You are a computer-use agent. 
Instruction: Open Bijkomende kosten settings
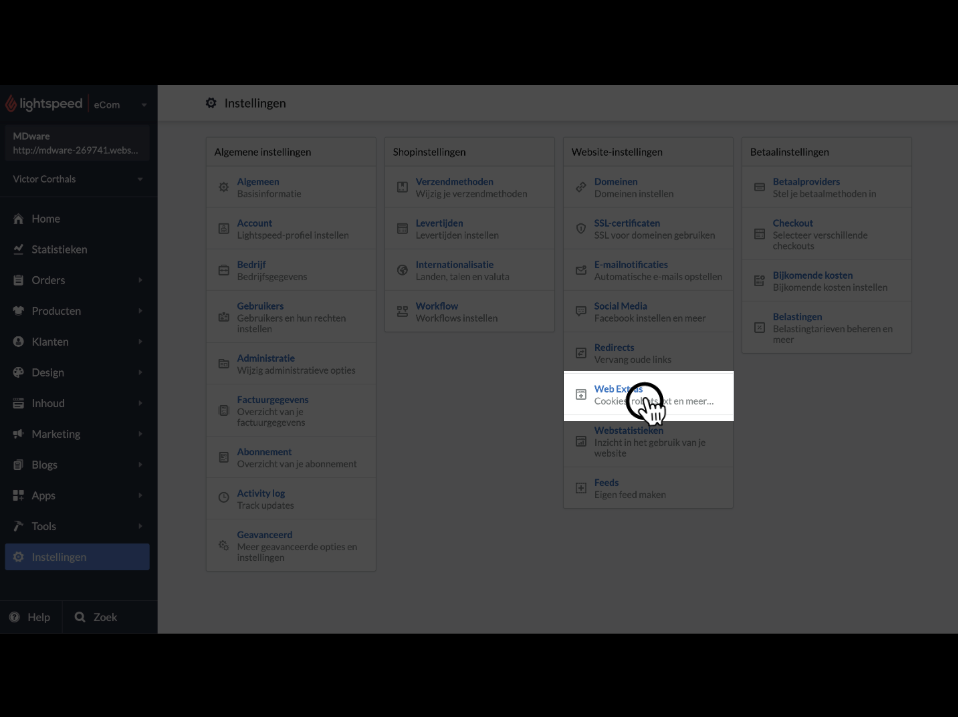pyautogui.click(x=813, y=275)
